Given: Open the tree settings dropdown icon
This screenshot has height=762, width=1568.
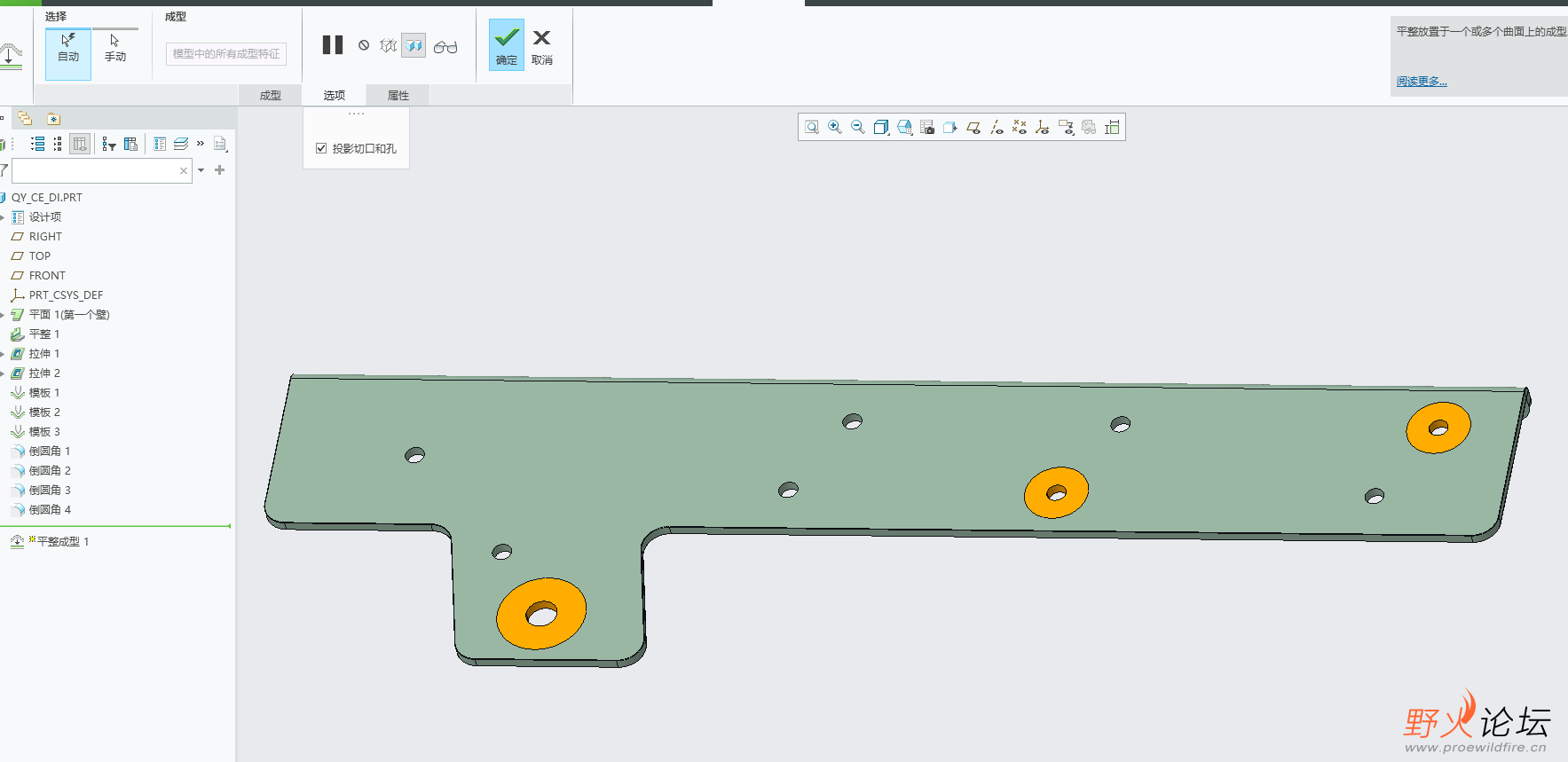Looking at the screenshot, I should pyautogui.click(x=221, y=144).
